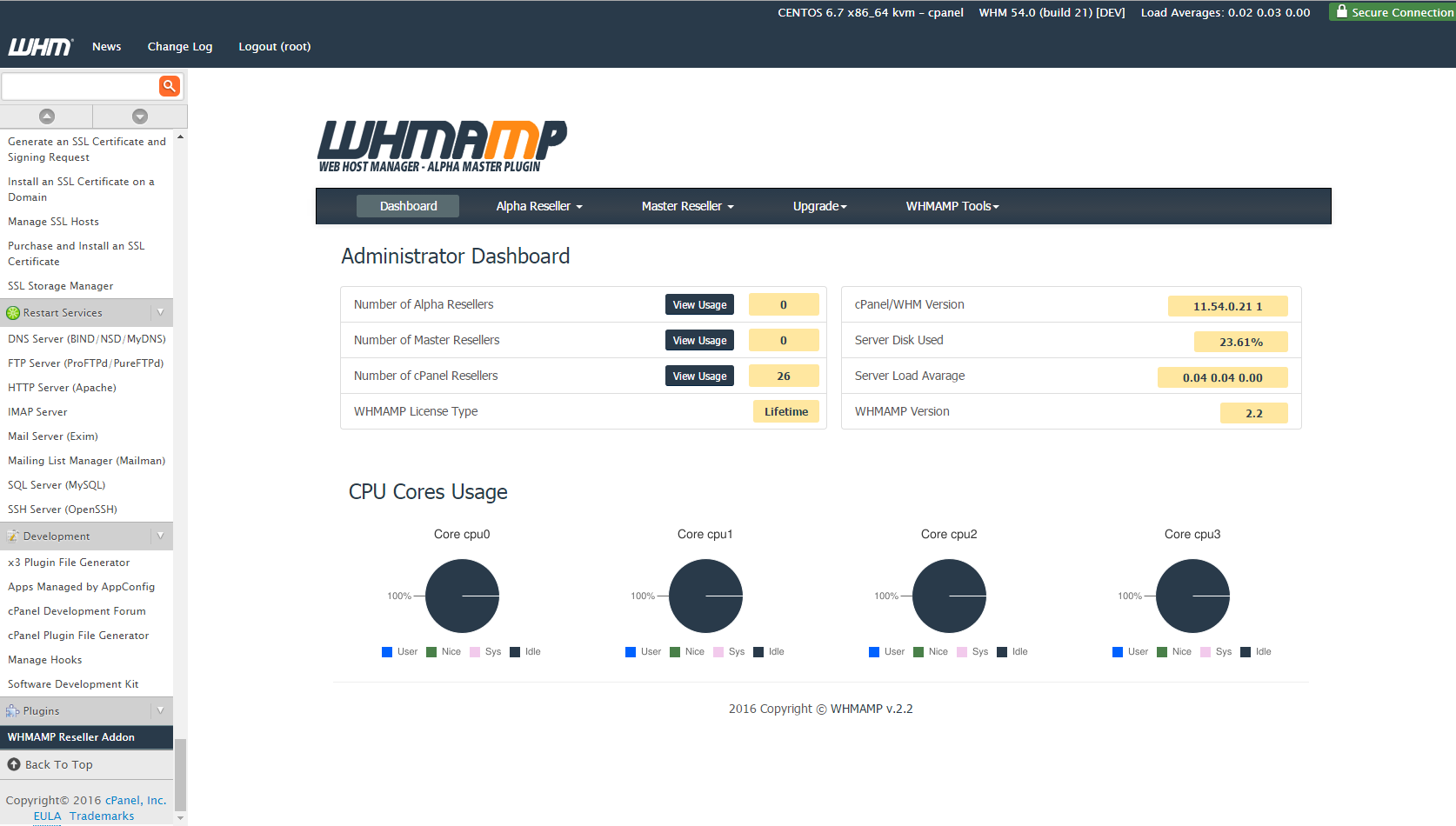Click the Development section wrench icon

13,536
